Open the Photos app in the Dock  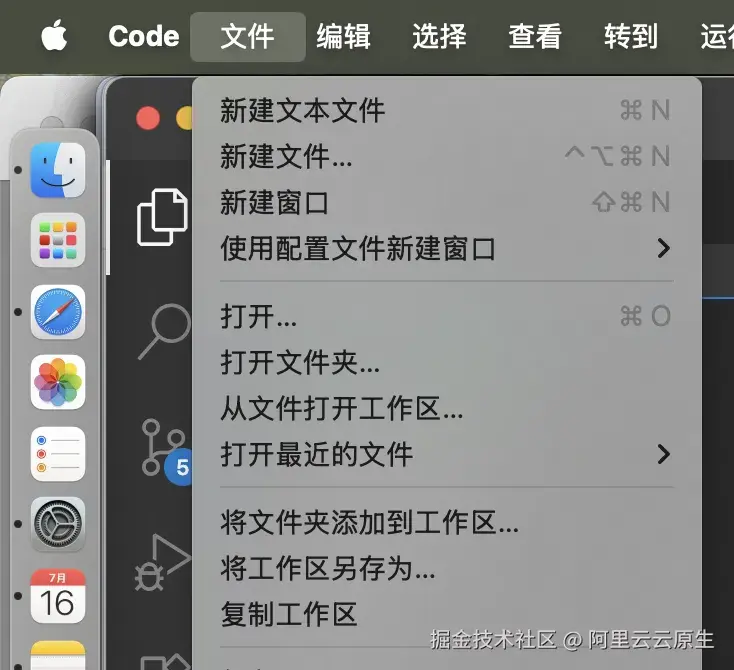[x=58, y=382]
